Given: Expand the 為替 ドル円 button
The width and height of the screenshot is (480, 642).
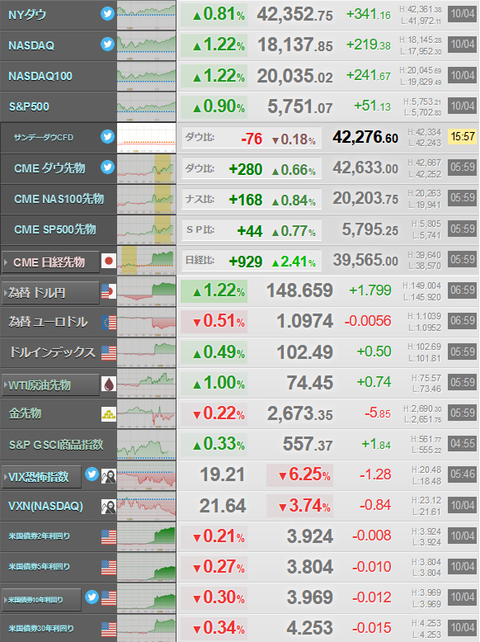Looking at the screenshot, I should tap(50, 292).
